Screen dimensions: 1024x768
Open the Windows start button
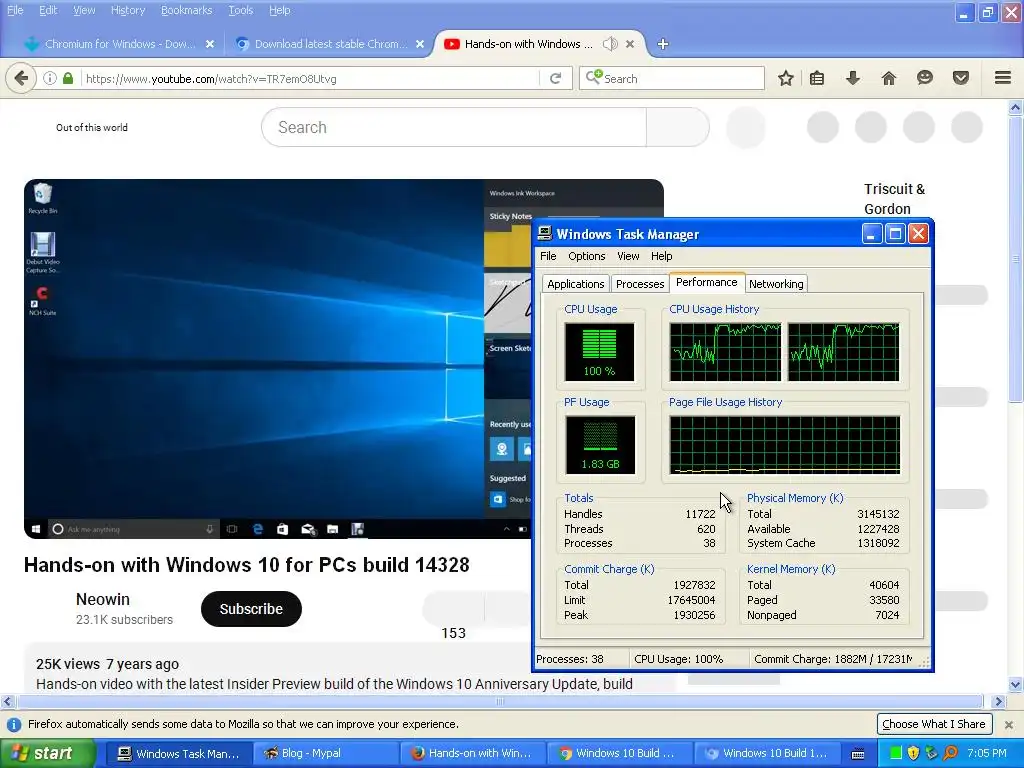(48, 754)
